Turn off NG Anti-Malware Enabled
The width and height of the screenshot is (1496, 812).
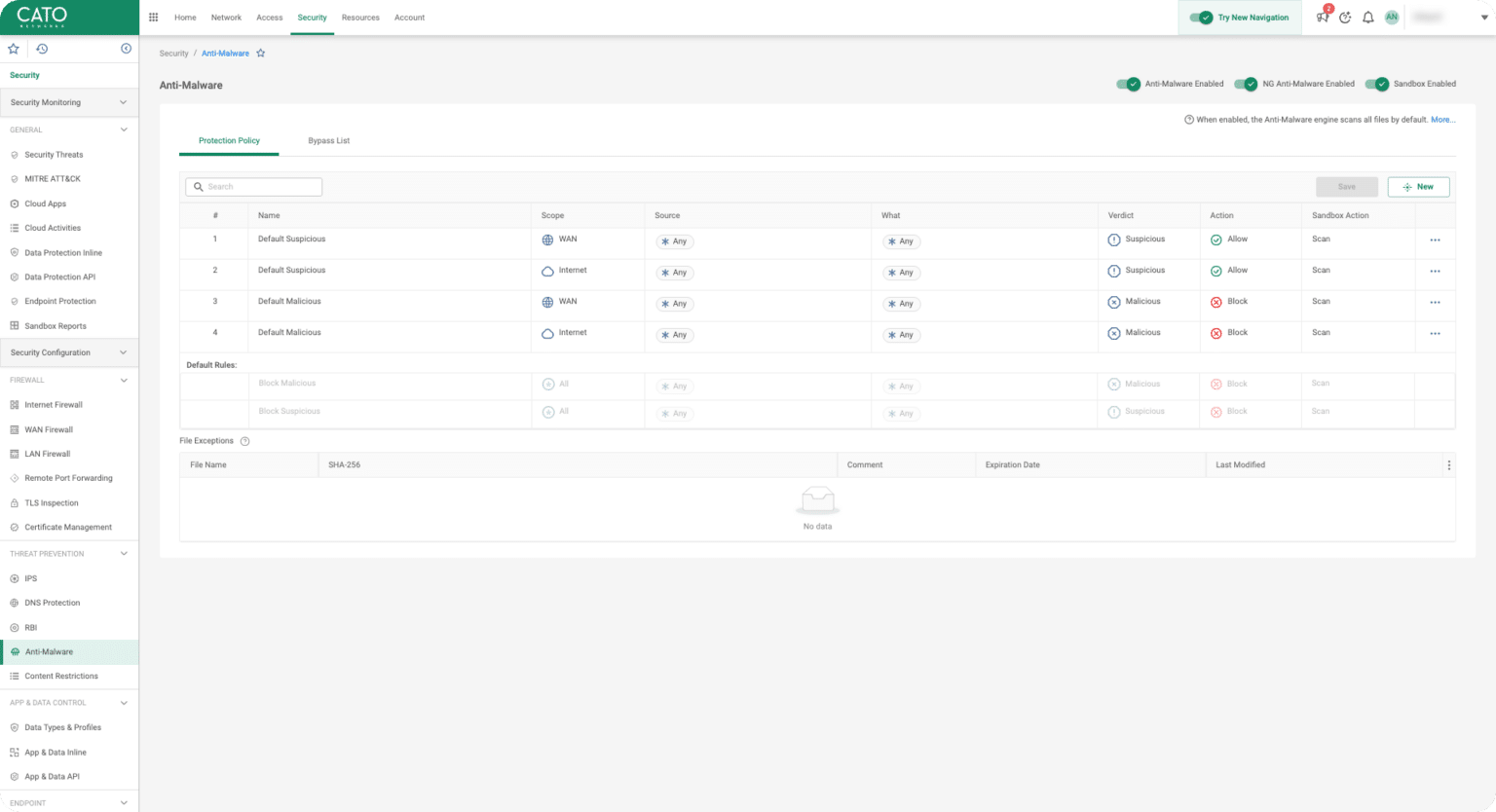coord(1246,84)
